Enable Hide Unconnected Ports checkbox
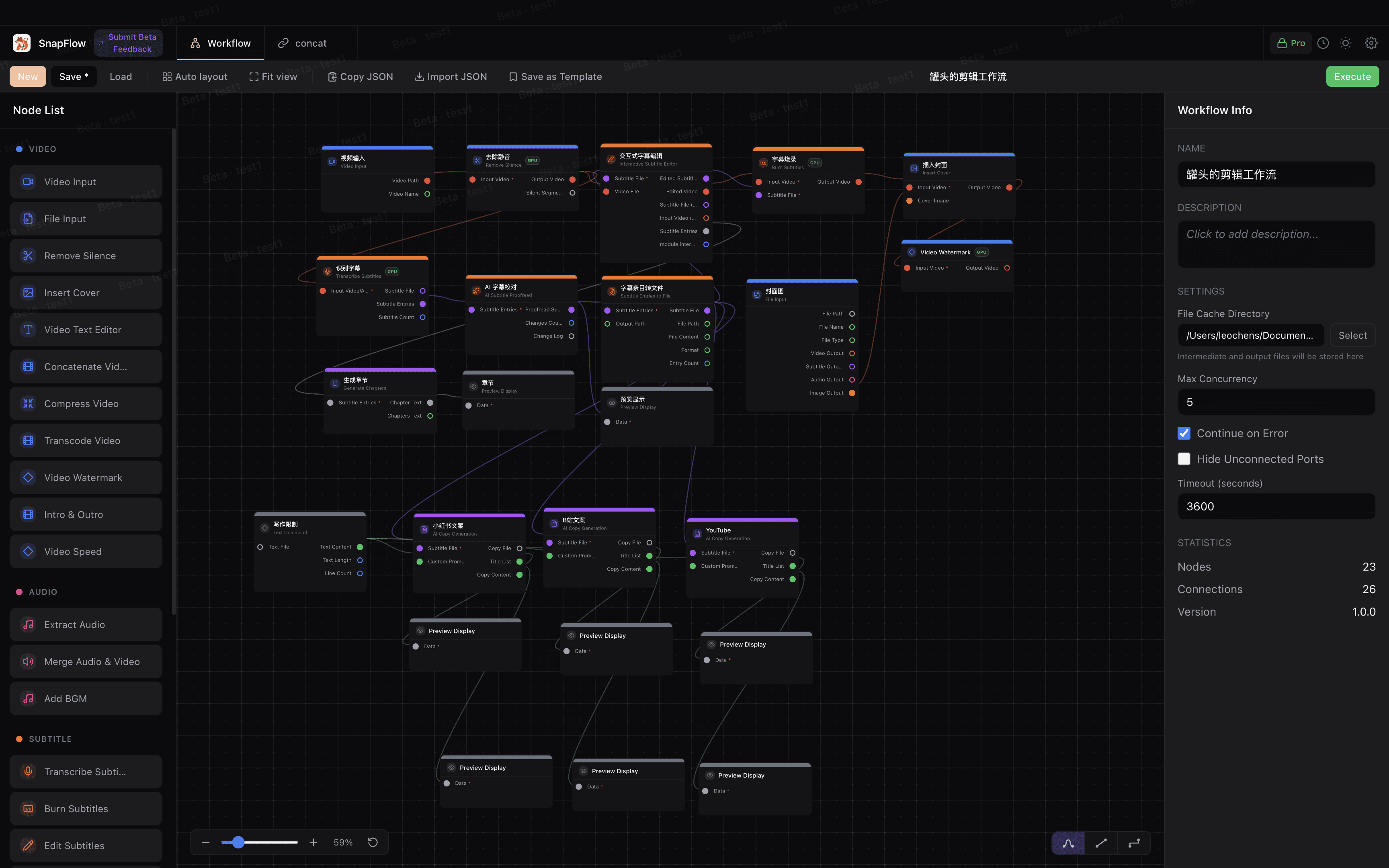1389x868 pixels. (x=1184, y=459)
